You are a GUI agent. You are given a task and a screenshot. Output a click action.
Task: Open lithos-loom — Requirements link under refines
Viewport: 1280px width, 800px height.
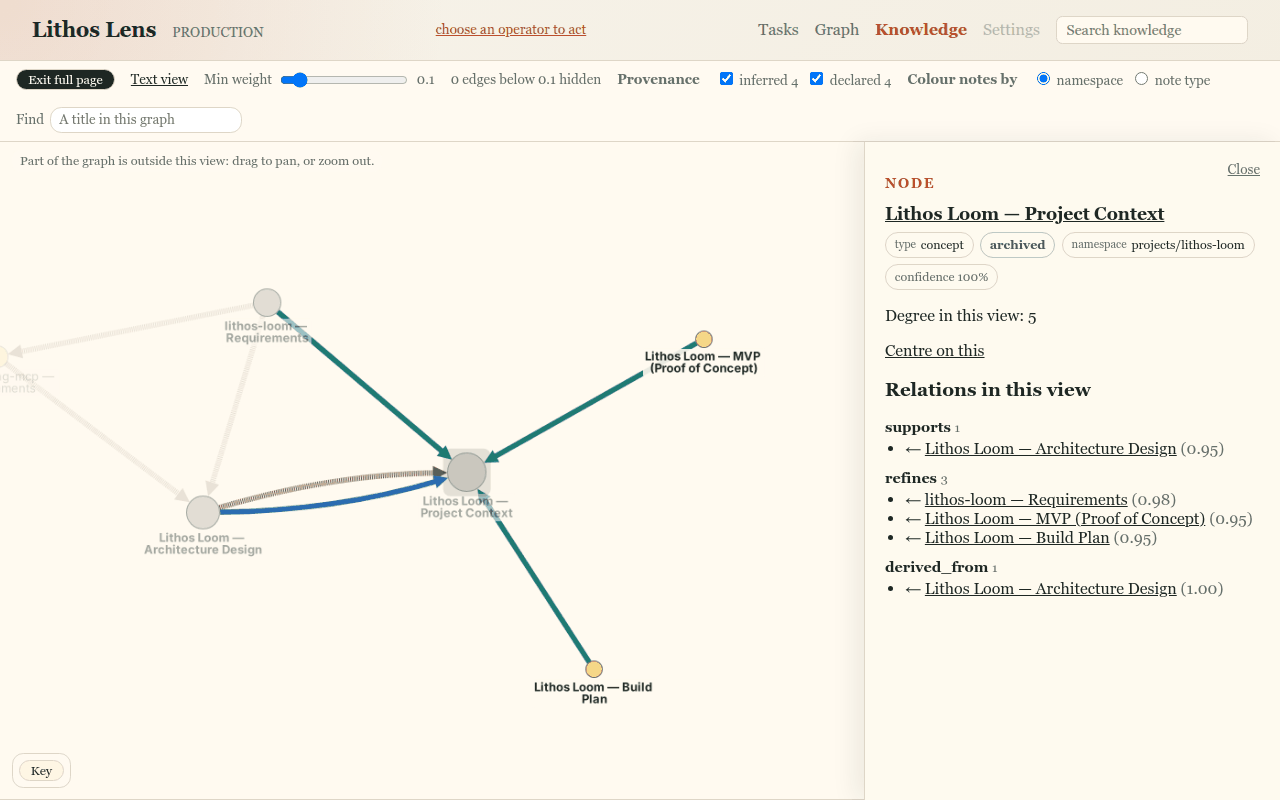[x=1026, y=500]
